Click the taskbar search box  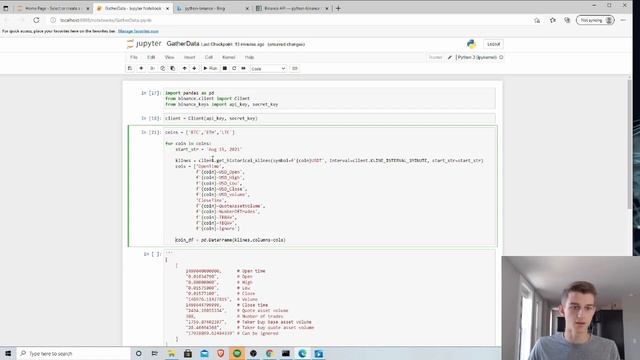73,353
